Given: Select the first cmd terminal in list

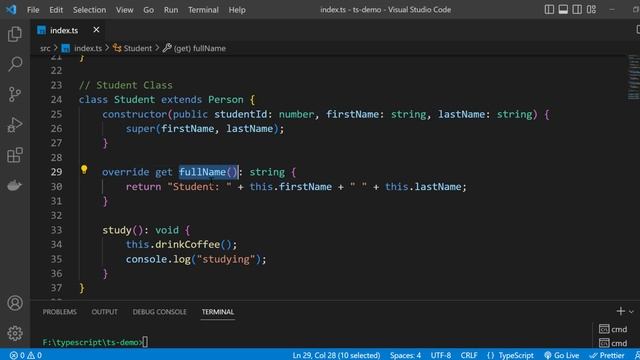Looking at the screenshot, I should tap(613, 329).
